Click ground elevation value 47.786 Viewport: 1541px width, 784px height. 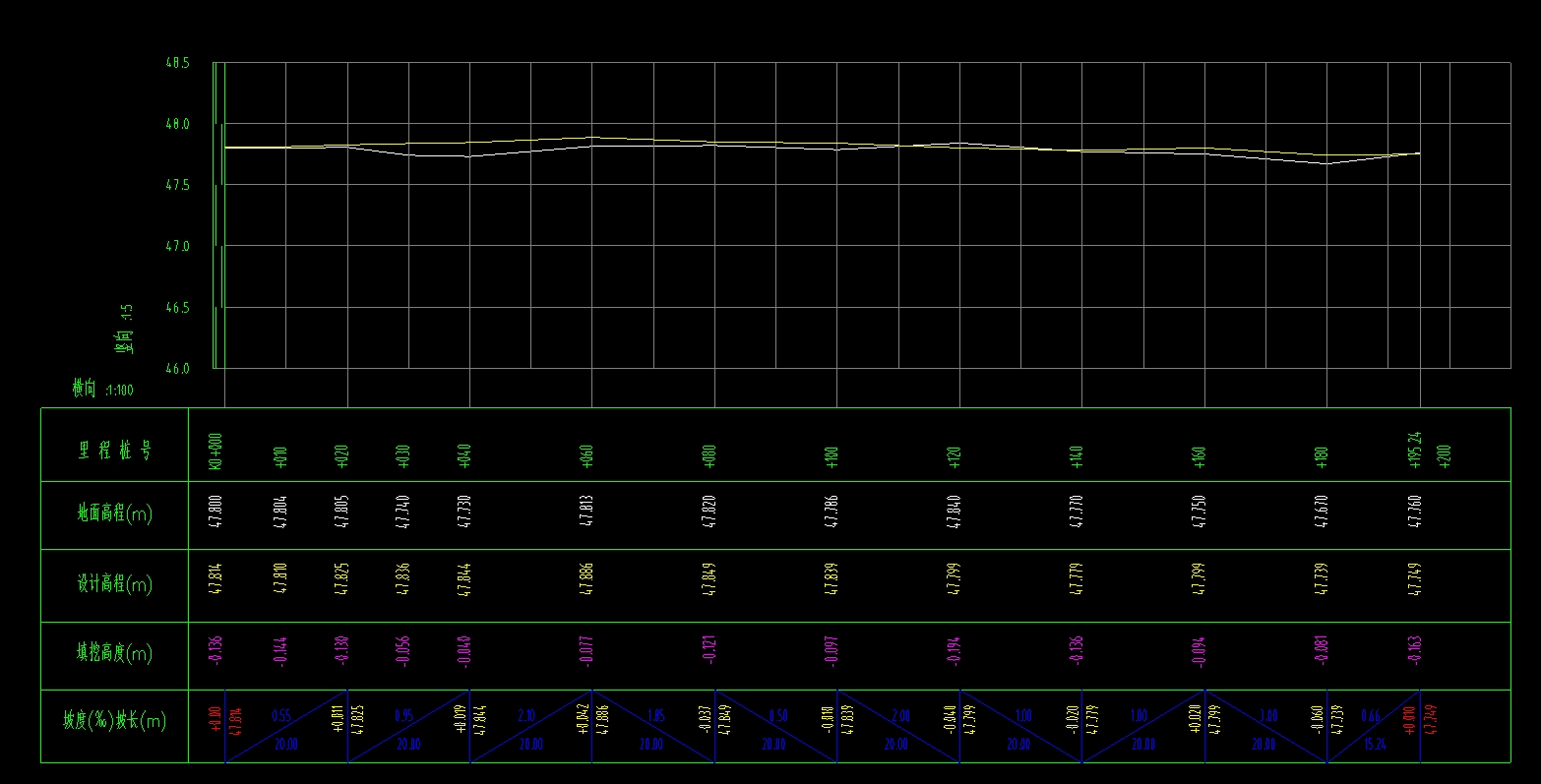tap(832, 513)
